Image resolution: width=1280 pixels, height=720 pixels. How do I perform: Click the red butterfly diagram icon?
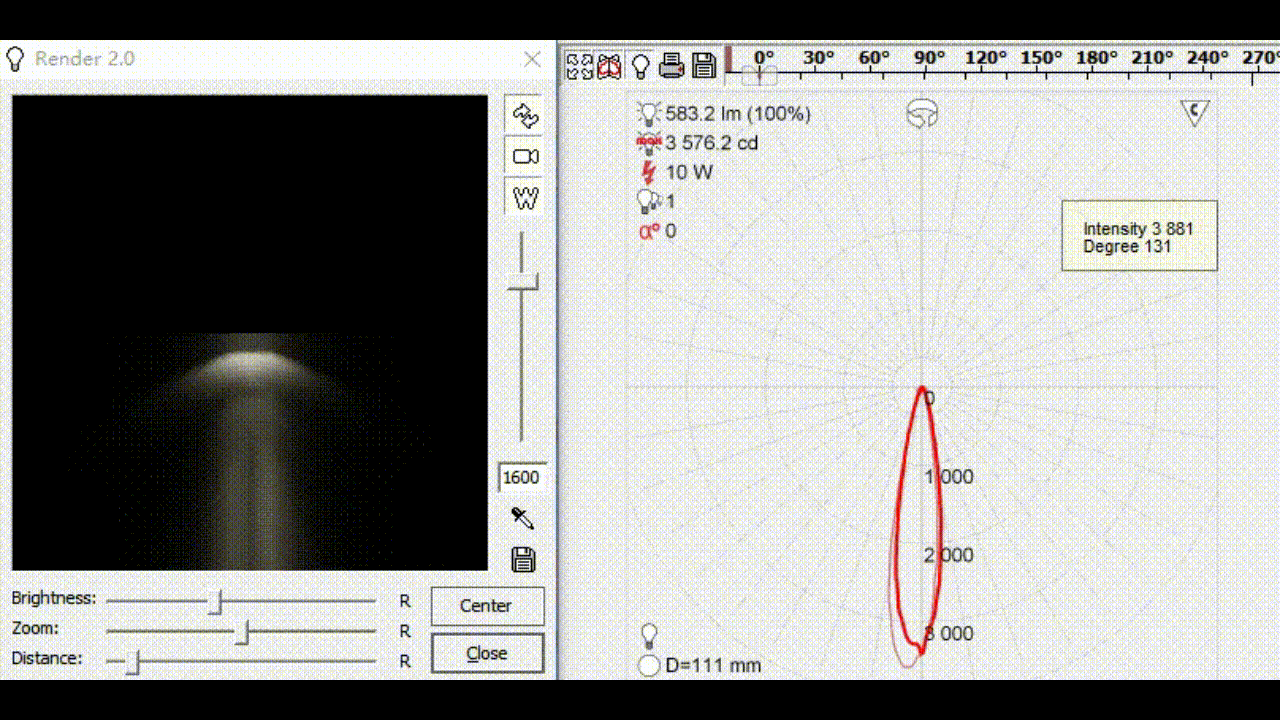609,65
